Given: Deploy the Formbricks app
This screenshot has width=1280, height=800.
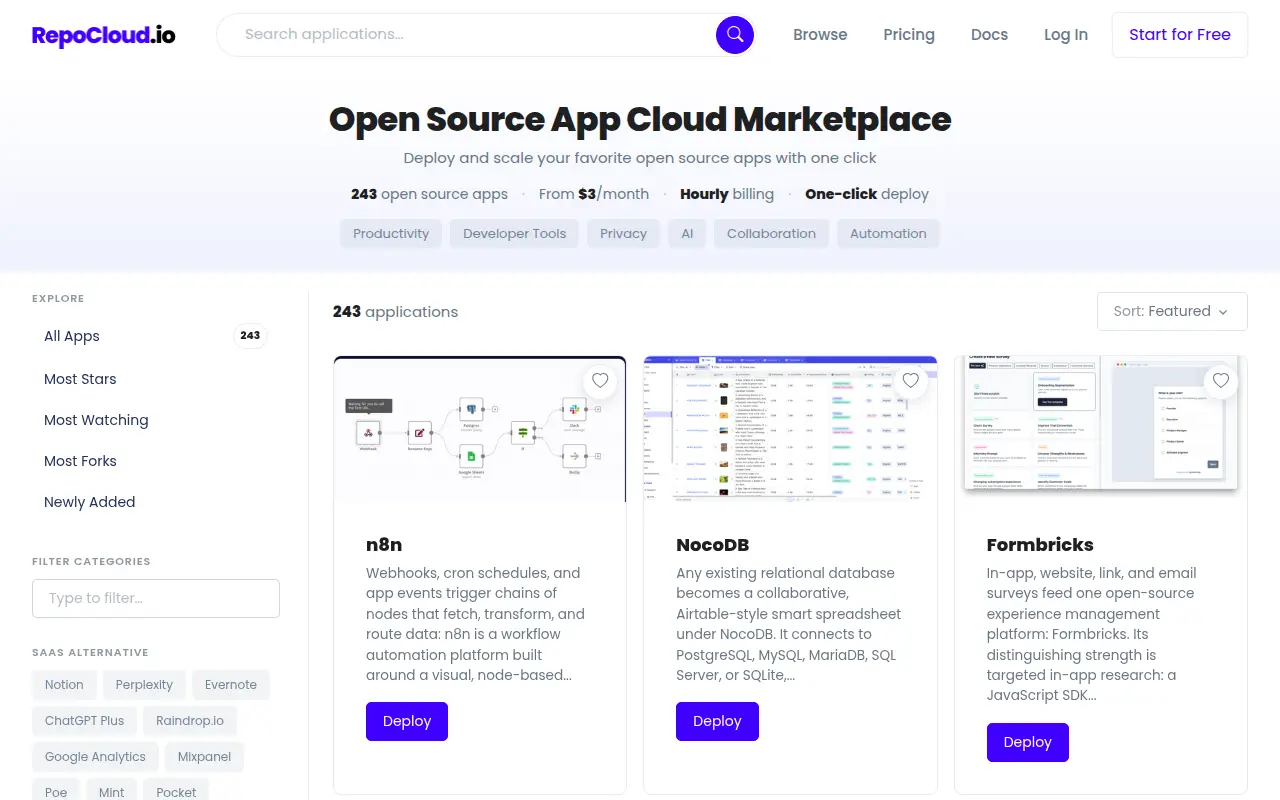Looking at the screenshot, I should [x=1028, y=742].
